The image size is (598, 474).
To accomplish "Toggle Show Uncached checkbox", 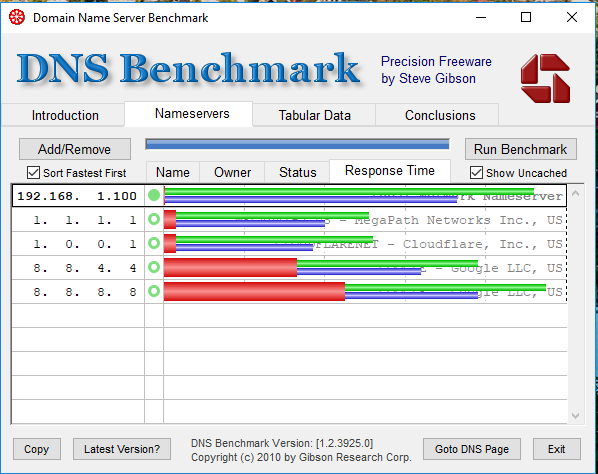I will [x=476, y=173].
